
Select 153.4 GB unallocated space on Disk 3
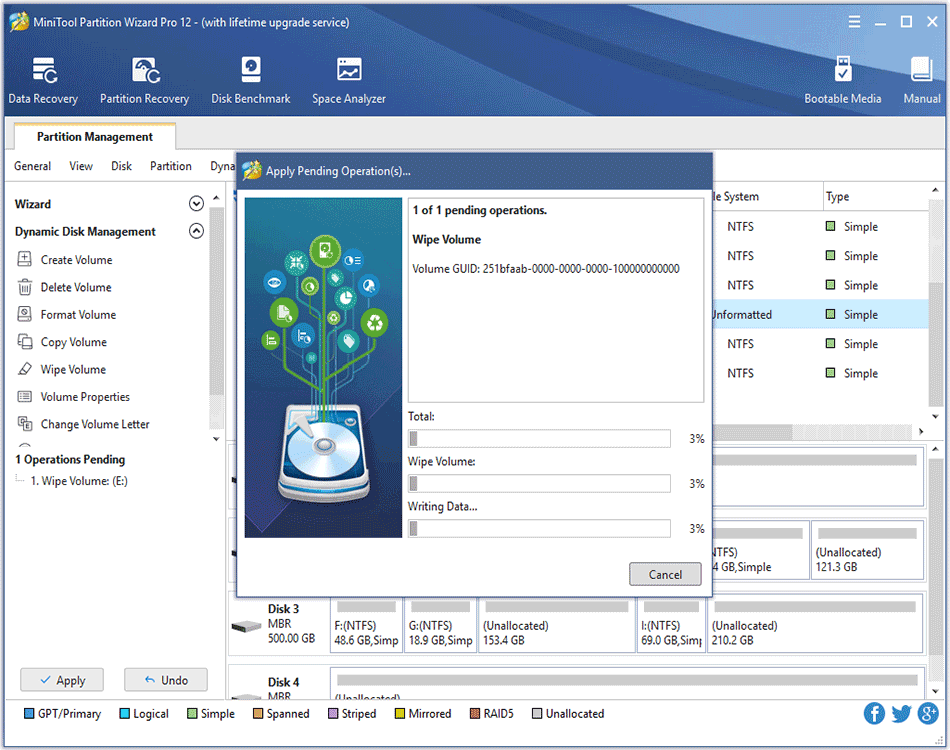pyautogui.click(x=557, y=625)
